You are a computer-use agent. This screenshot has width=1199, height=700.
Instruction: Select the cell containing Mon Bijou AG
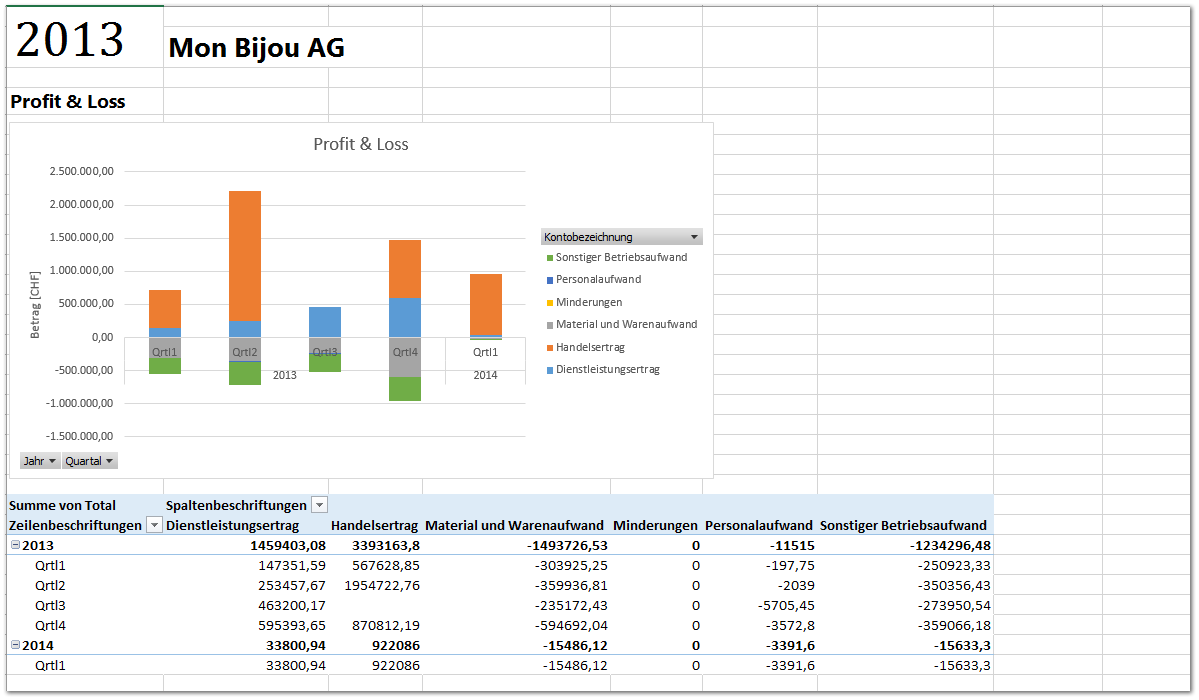(257, 47)
